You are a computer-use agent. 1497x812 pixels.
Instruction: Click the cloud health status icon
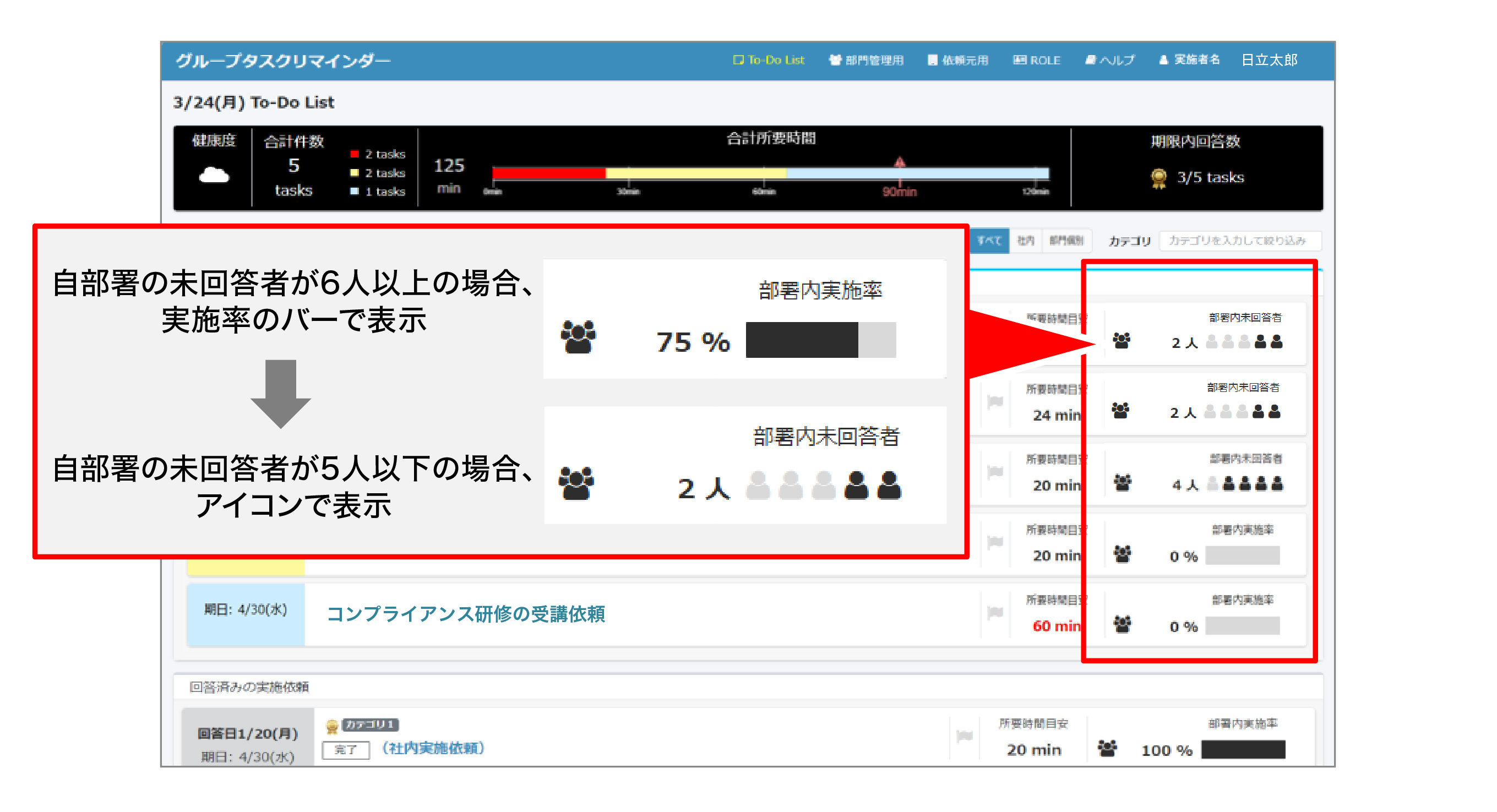pyautogui.click(x=214, y=175)
